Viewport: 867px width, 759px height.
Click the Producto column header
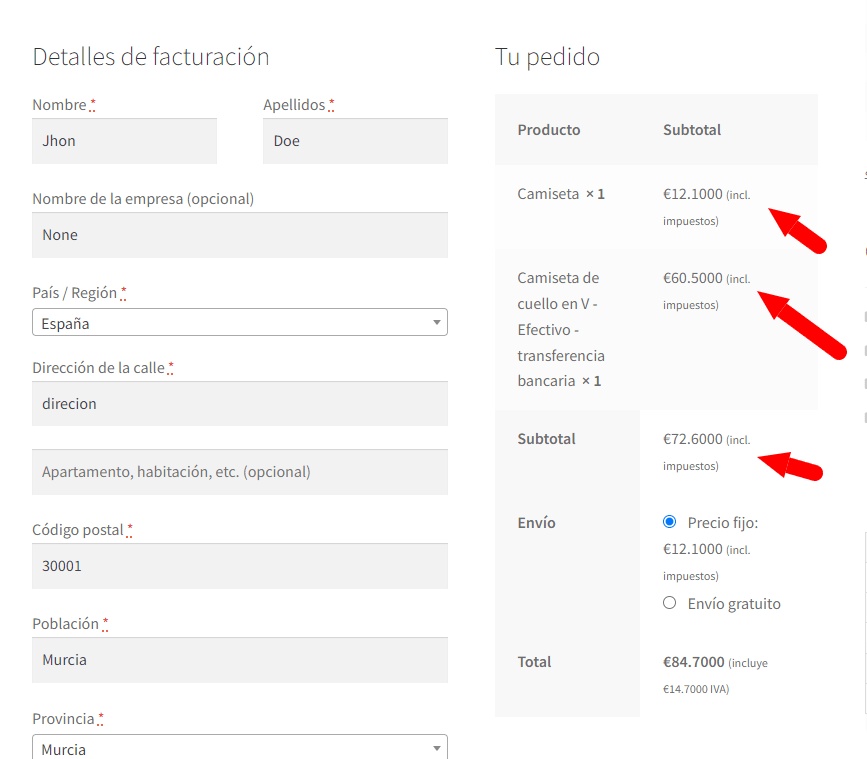coord(549,130)
